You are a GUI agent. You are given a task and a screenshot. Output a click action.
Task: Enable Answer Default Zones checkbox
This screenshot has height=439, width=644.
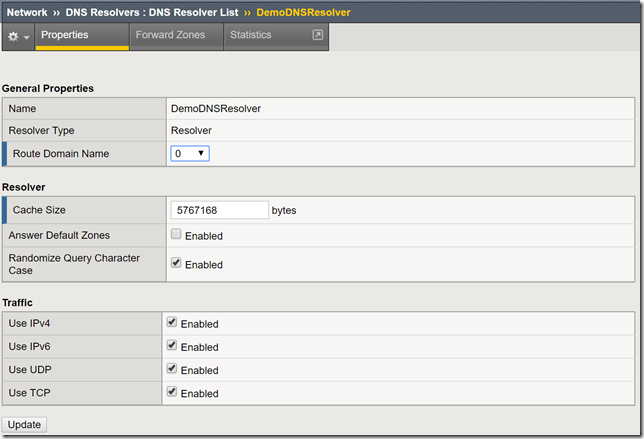tap(176, 234)
